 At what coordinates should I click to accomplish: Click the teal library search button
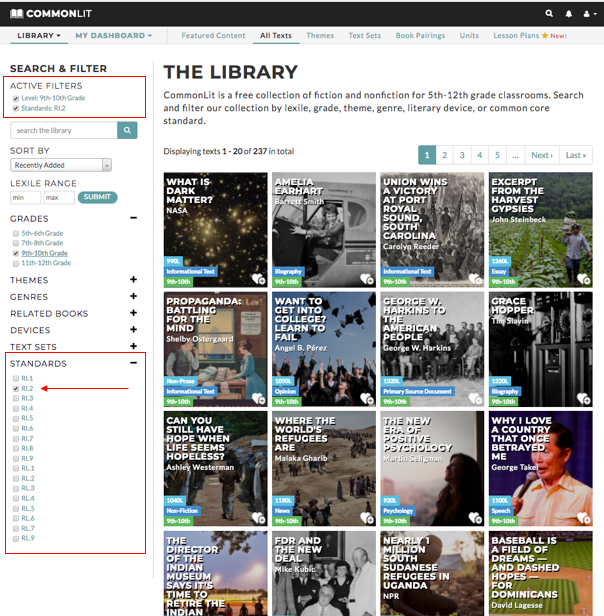tap(127, 130)
